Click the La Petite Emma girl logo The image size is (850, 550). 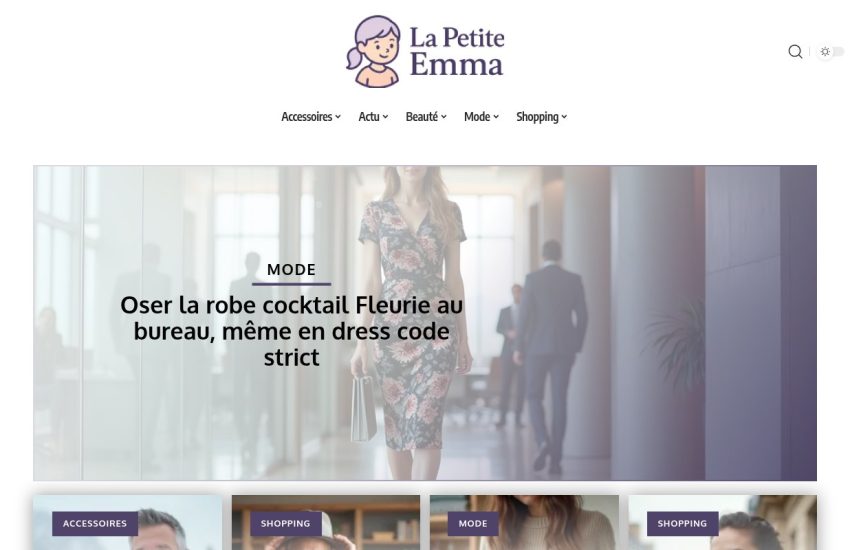374,51
